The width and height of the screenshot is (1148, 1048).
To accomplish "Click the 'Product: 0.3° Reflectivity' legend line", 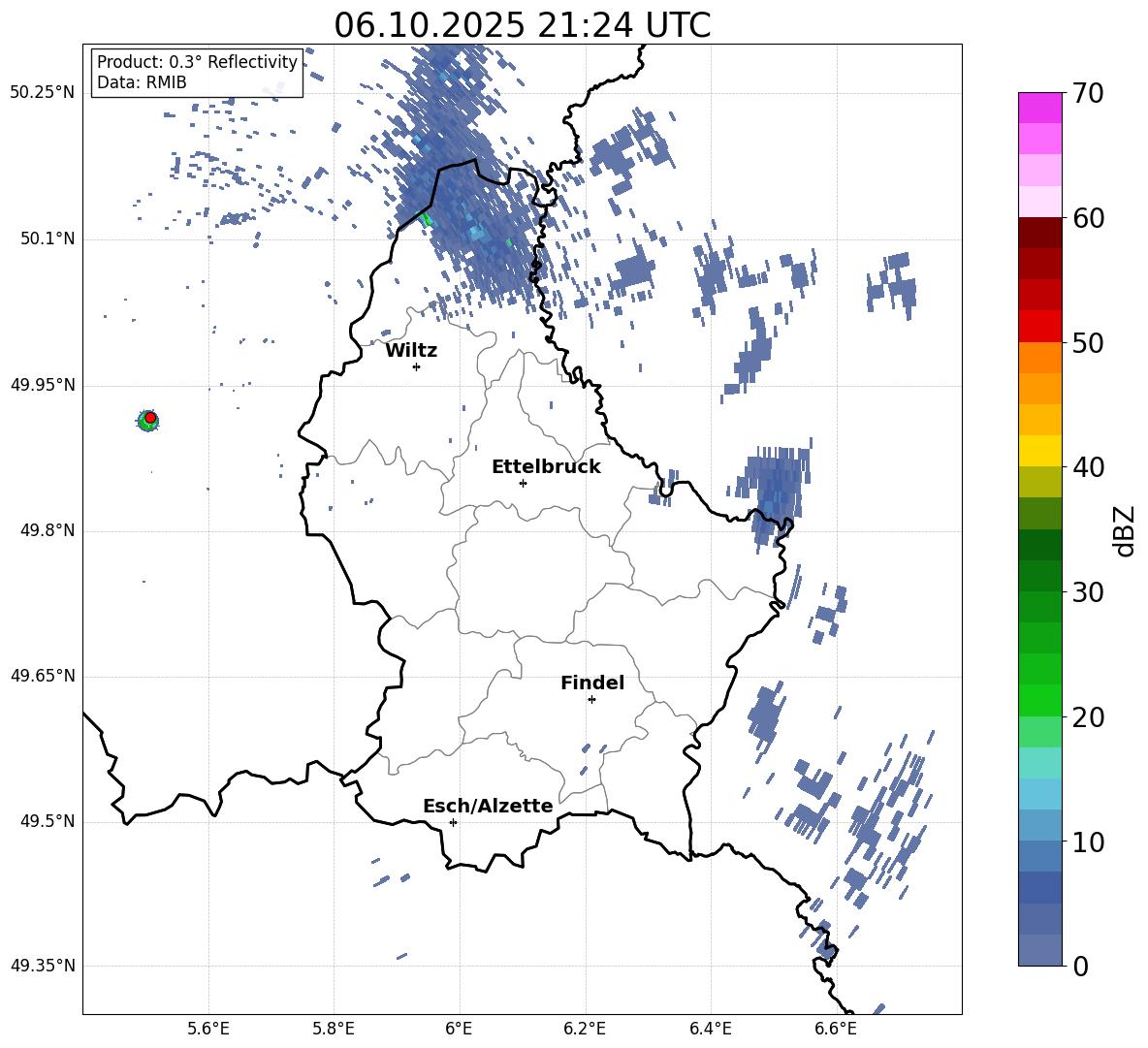I will click(x=197, y=62).
